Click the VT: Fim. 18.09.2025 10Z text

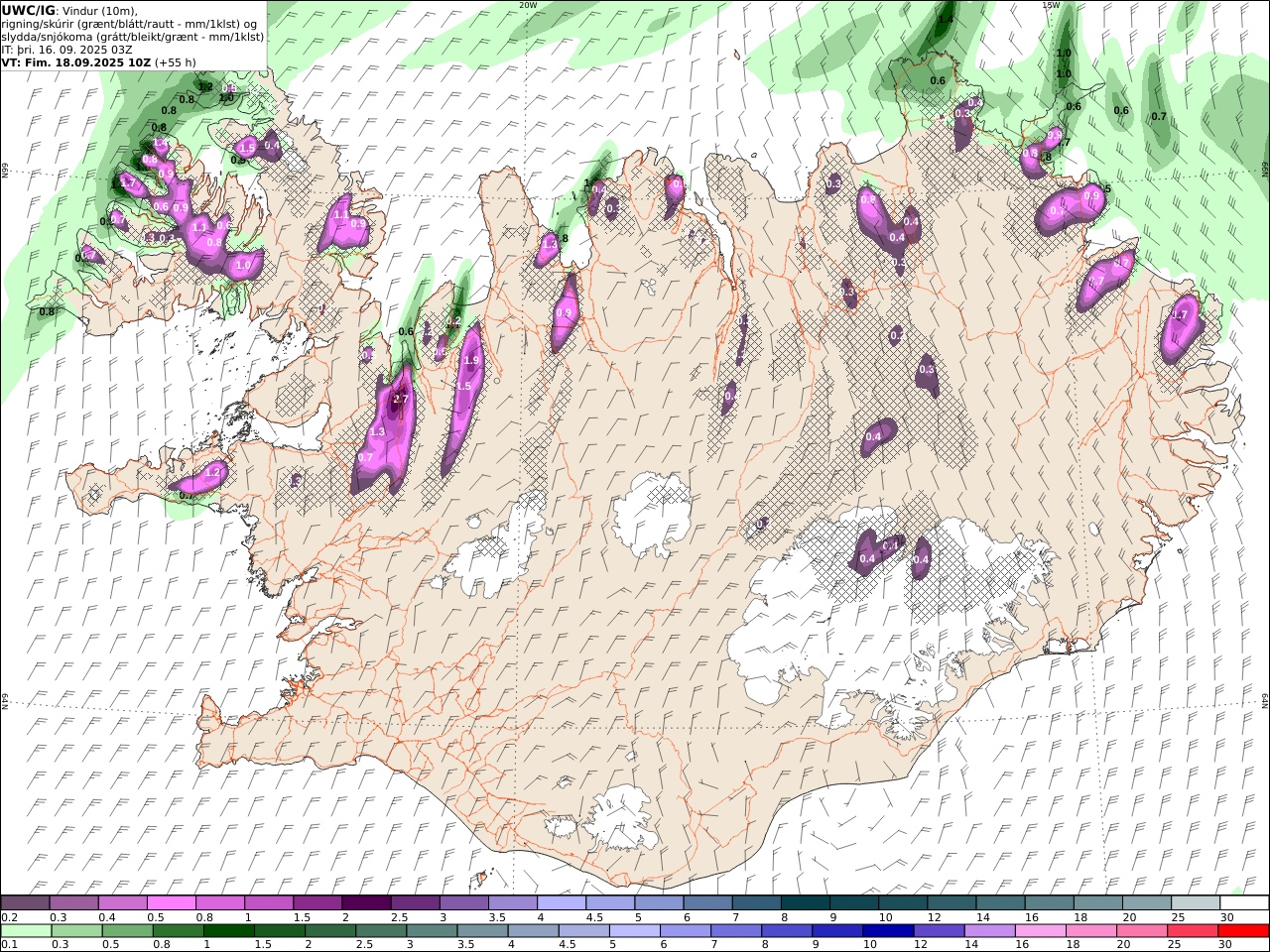(75, 61)
